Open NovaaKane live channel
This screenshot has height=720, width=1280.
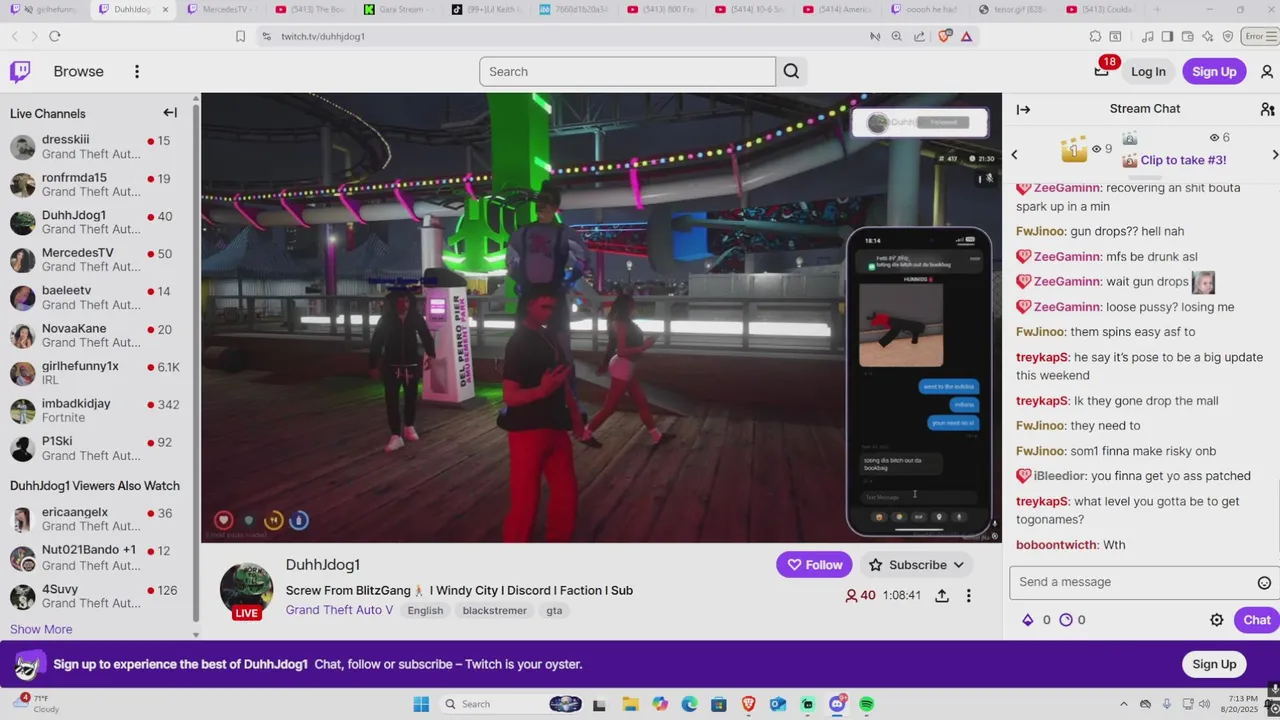coord(99,336)
